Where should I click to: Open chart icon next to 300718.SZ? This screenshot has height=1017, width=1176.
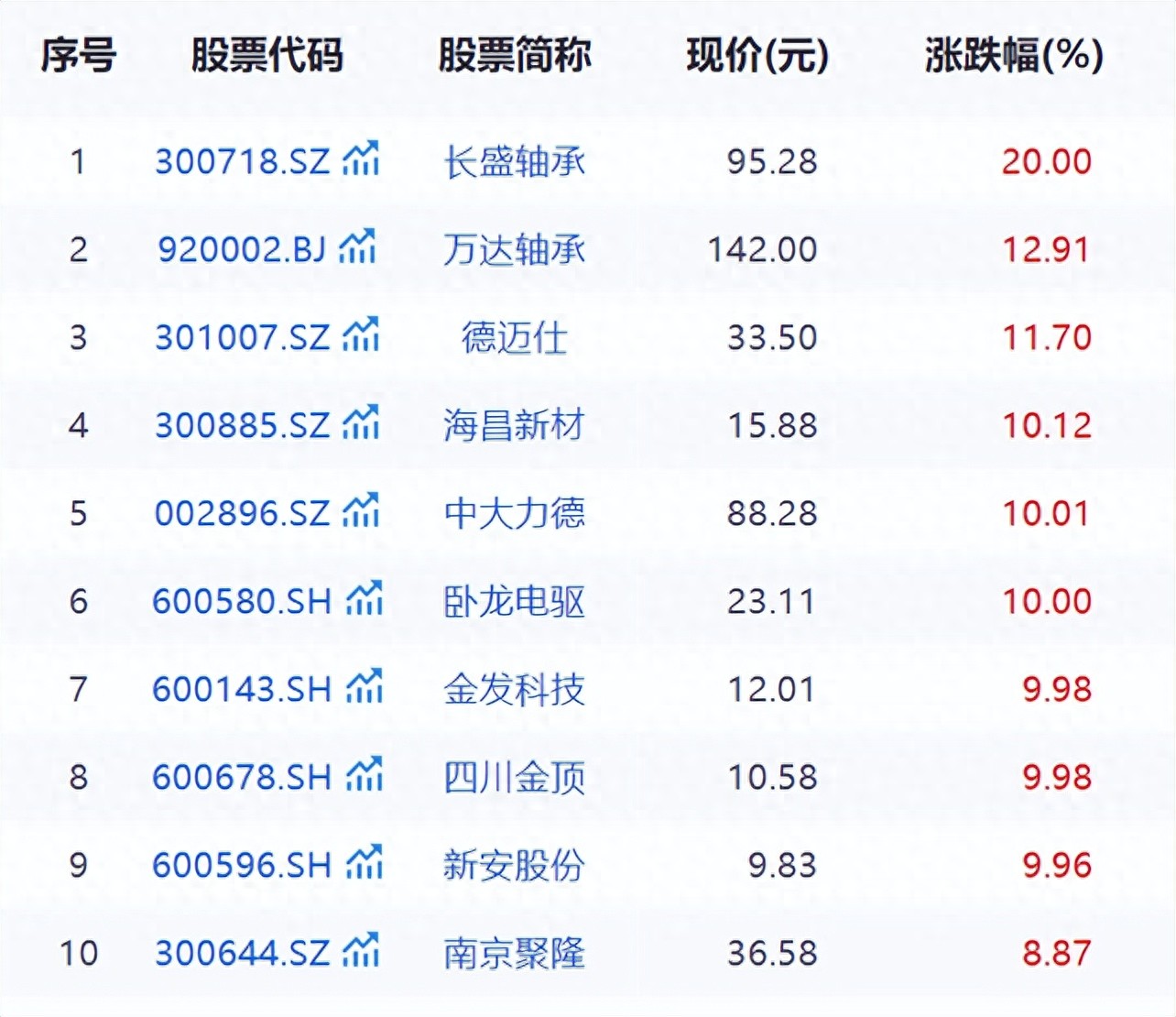point(361,159)
